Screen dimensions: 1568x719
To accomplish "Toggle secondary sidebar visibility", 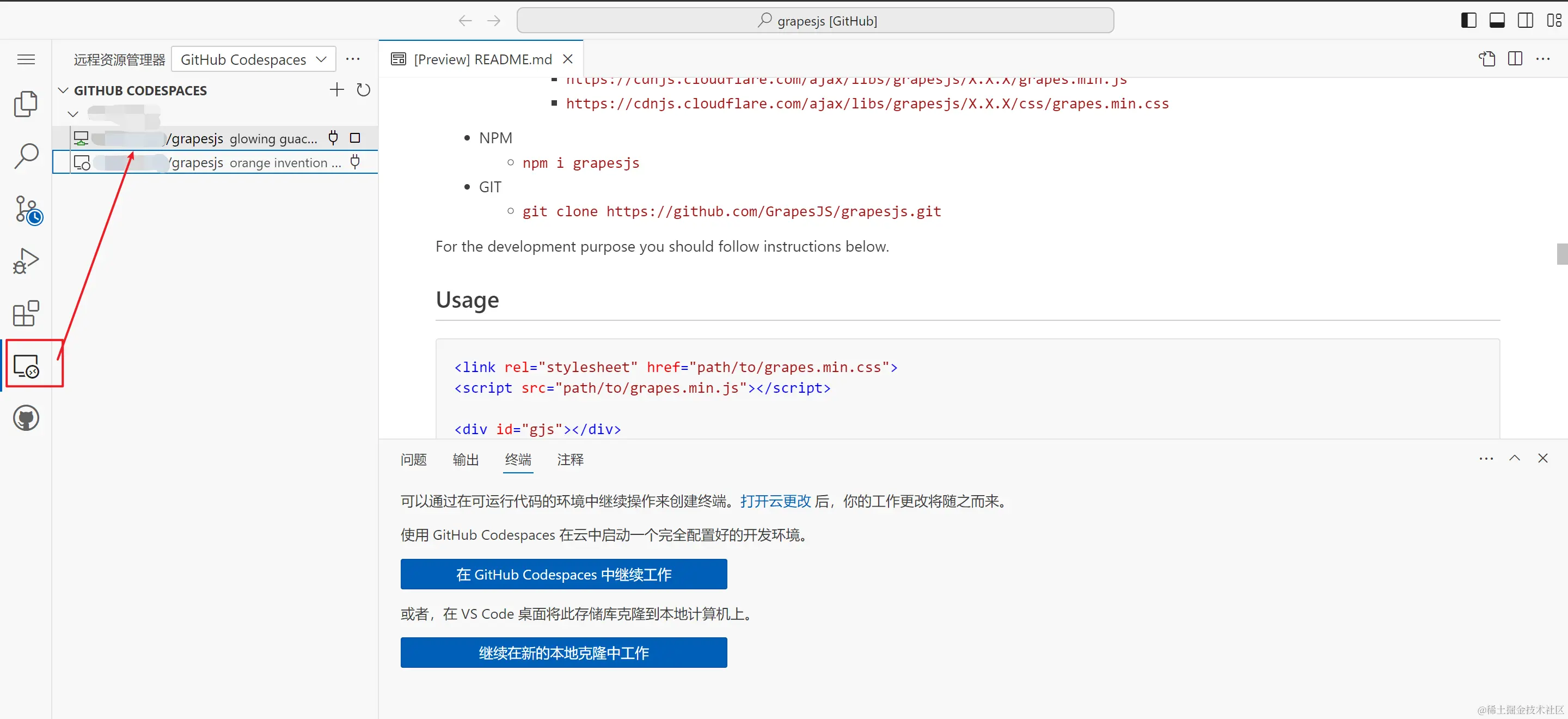I will tap(1526, 21).
